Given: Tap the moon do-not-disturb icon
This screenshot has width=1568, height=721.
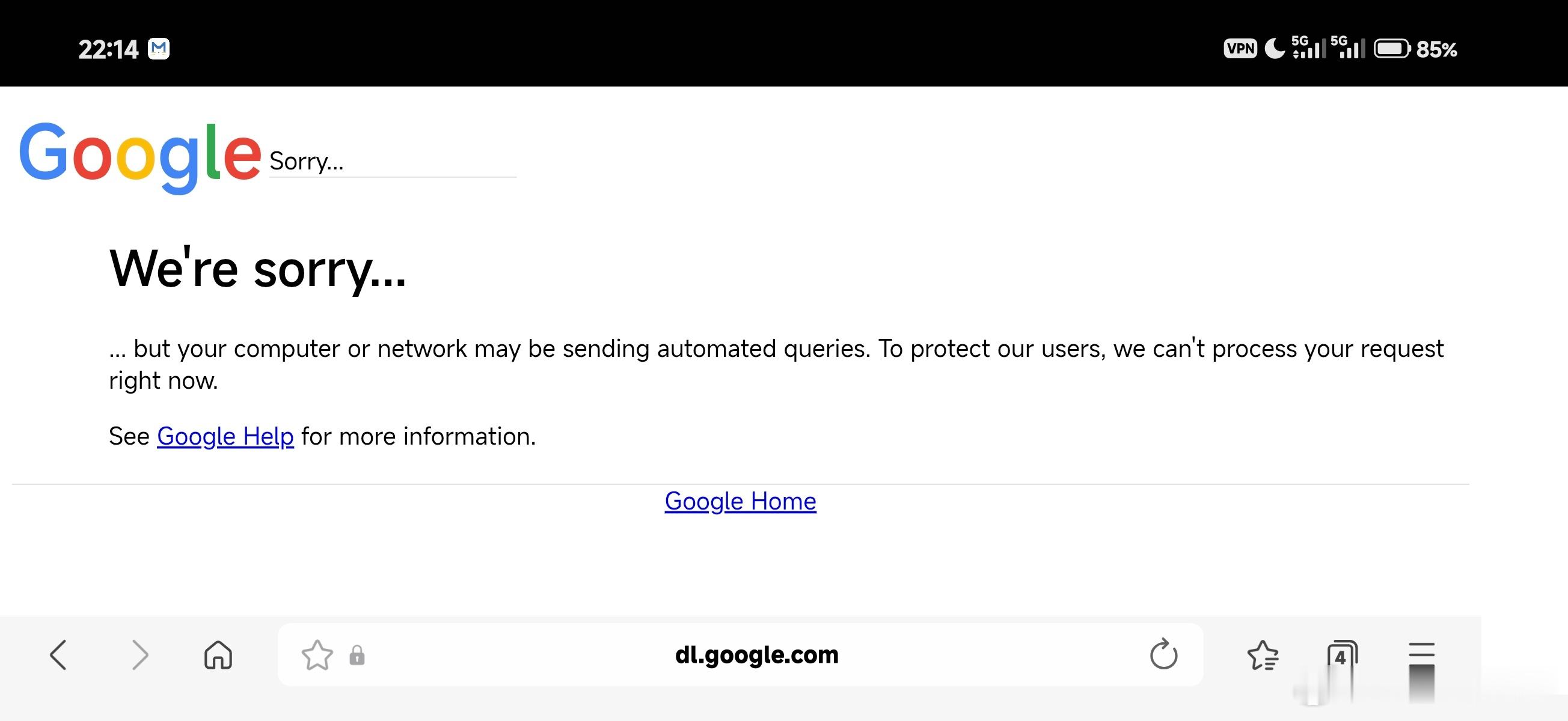Looking at the screenshot, I should pos(1275,48).
